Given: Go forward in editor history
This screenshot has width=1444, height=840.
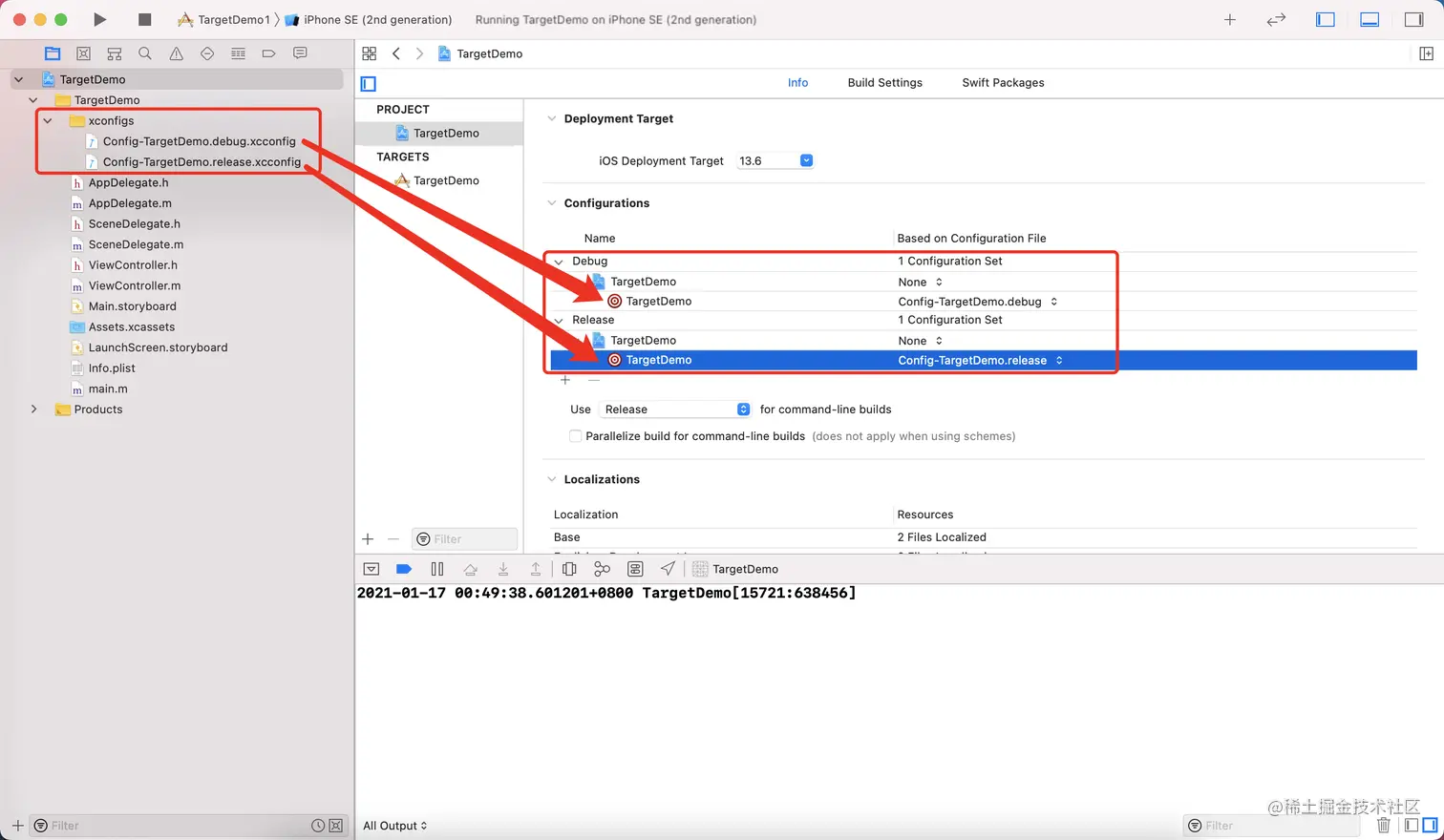Looking at the screenshot, I should coord(419,53).
